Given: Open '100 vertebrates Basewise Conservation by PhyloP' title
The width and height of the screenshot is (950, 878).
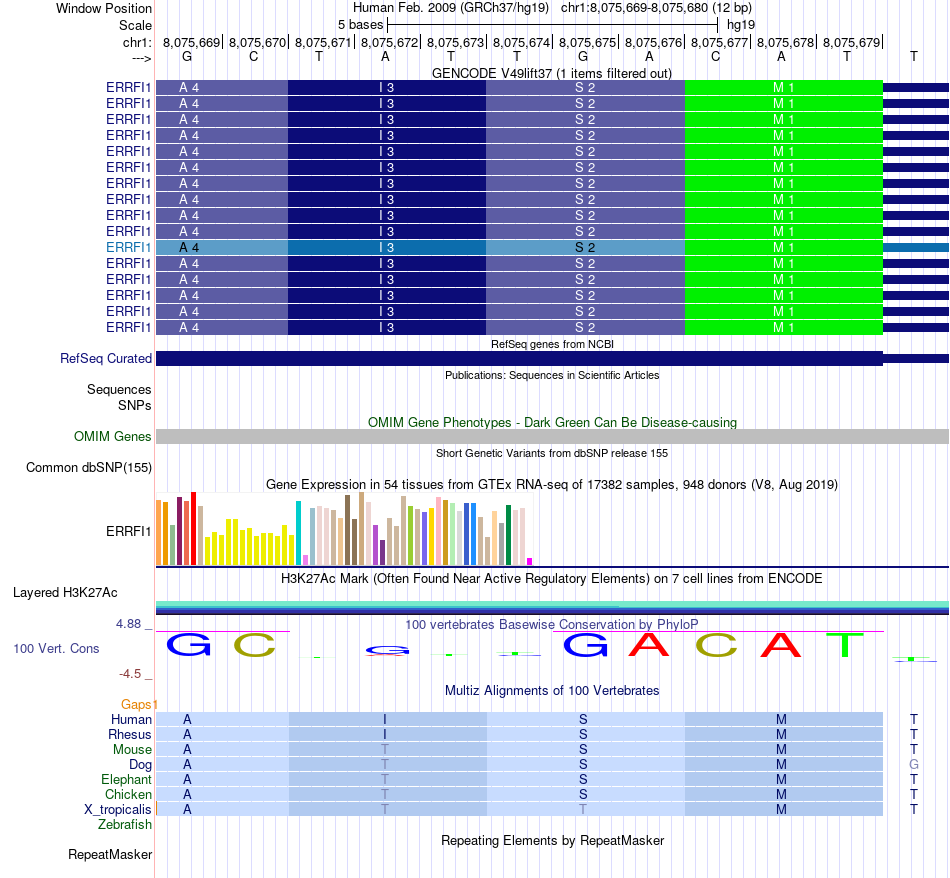Looking at the screenshot, I should tap(552, 624).
